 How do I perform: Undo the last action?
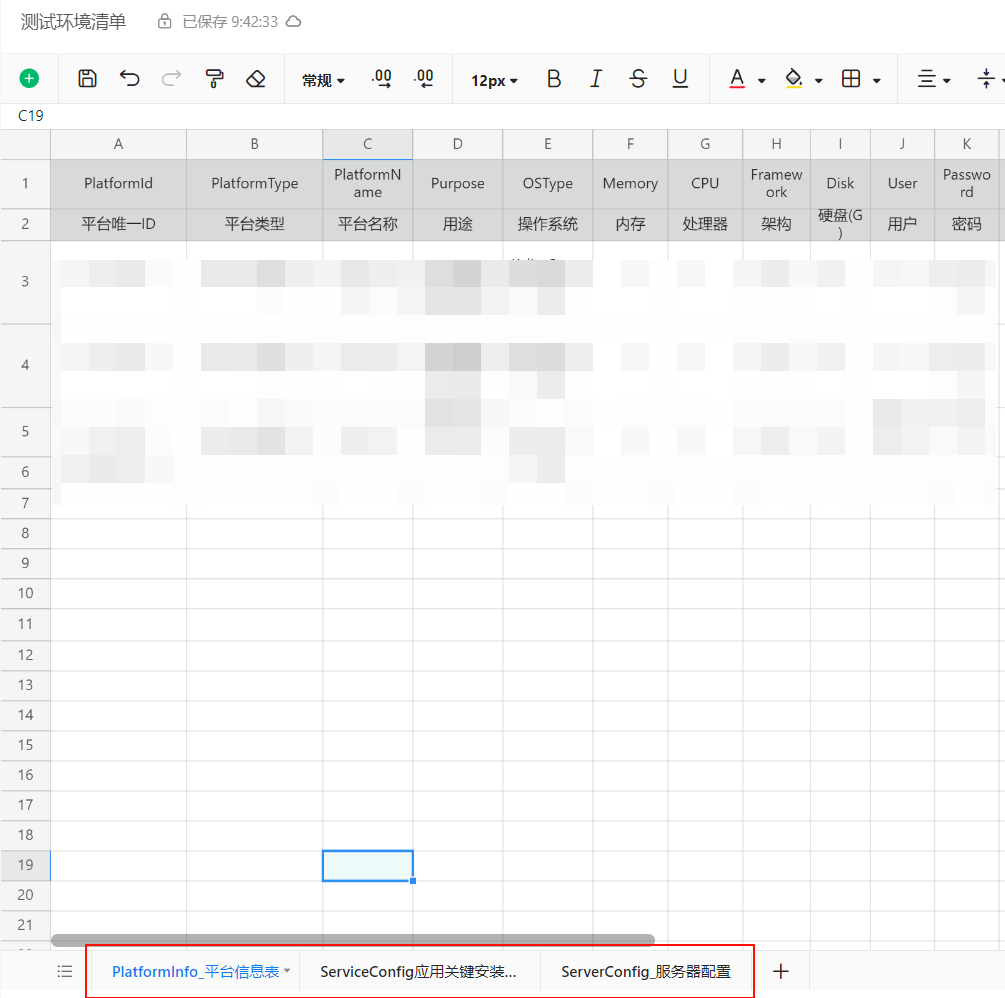(130, 79)
